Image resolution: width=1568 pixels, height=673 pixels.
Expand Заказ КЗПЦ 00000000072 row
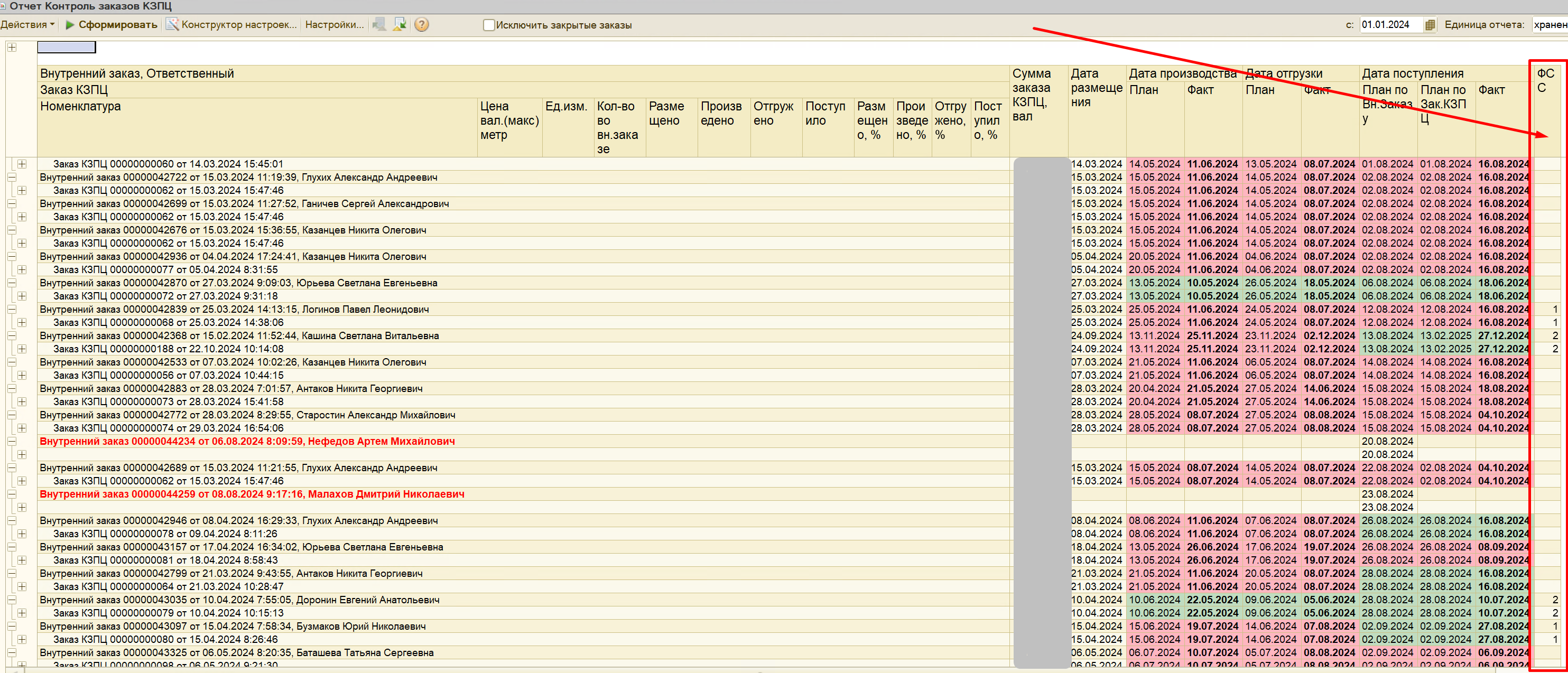[22, 296]
